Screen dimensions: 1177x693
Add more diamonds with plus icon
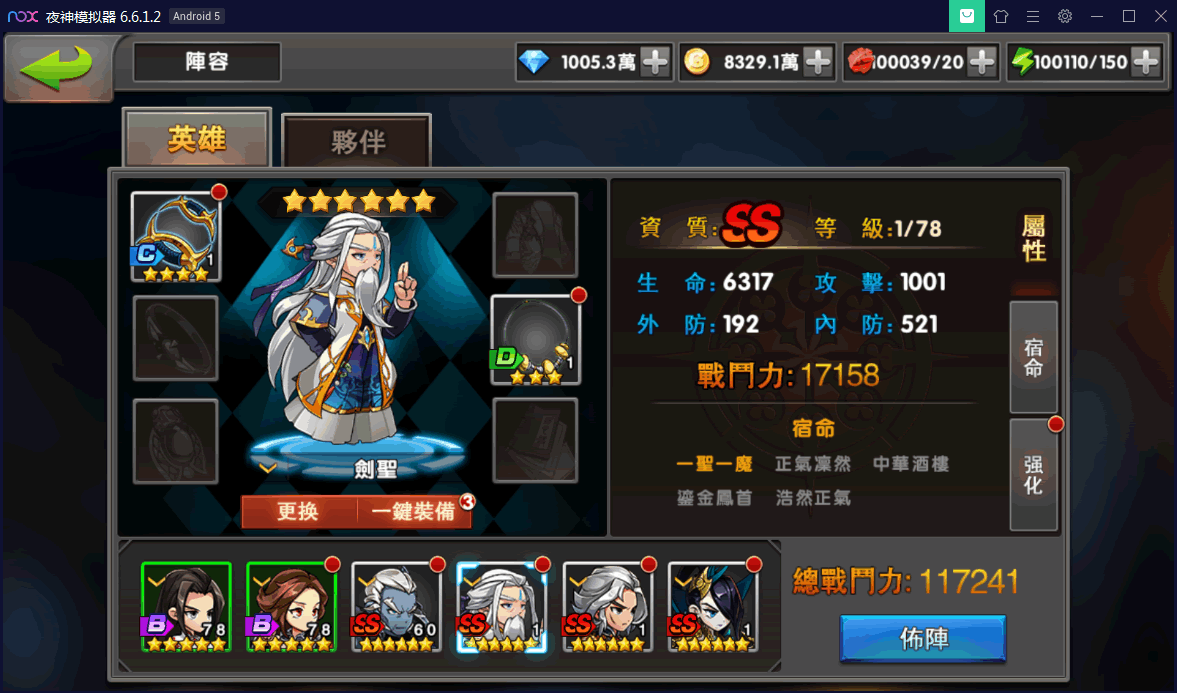[x=655, y=62]
